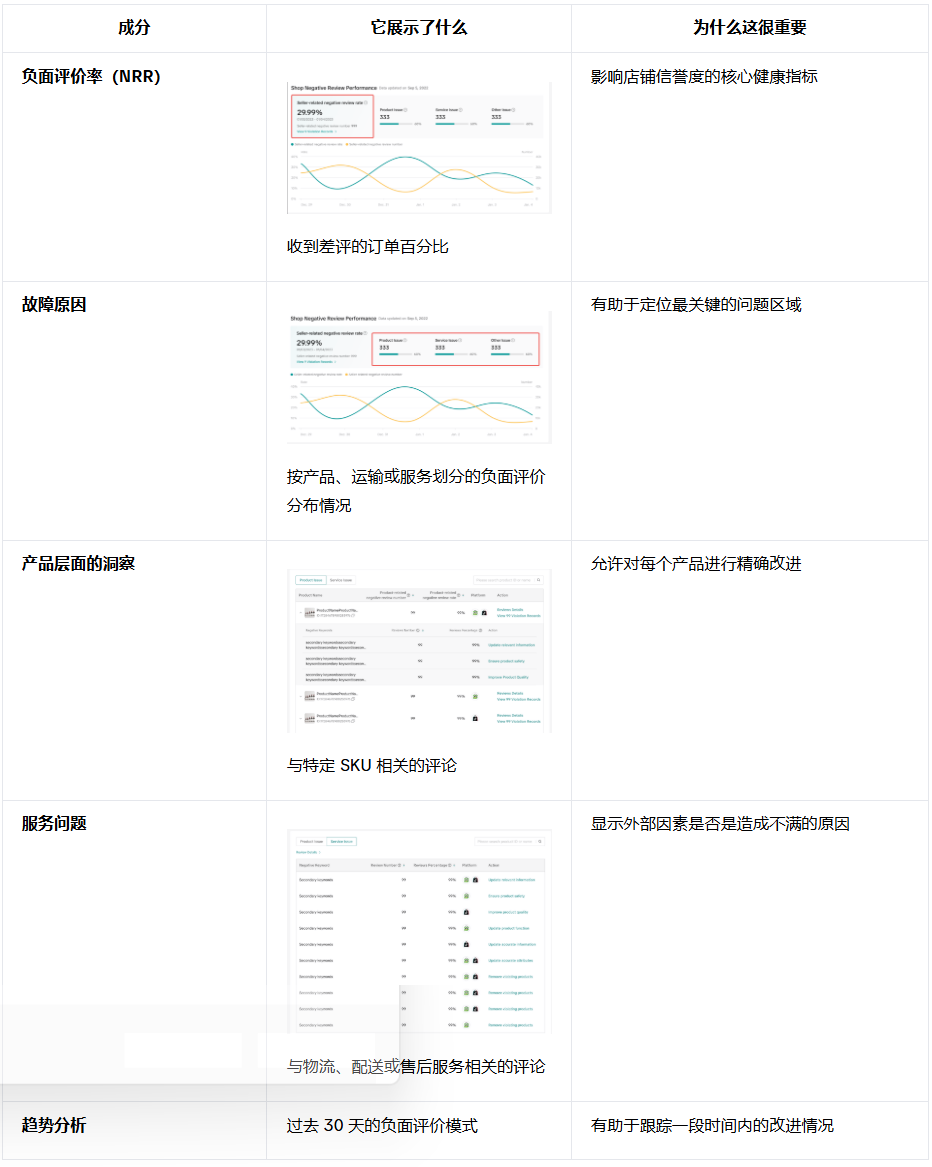The image size is (932, 1167).
Task: Click the product search field in the 产品层面的洞察 screenshot
Action: [505, 580]
